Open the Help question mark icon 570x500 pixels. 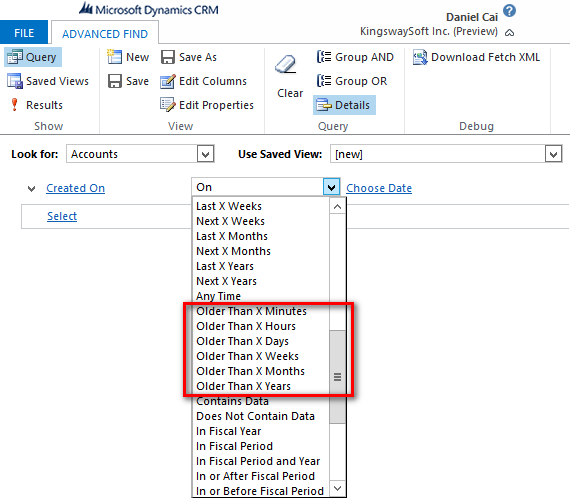(x=509, y=11)
